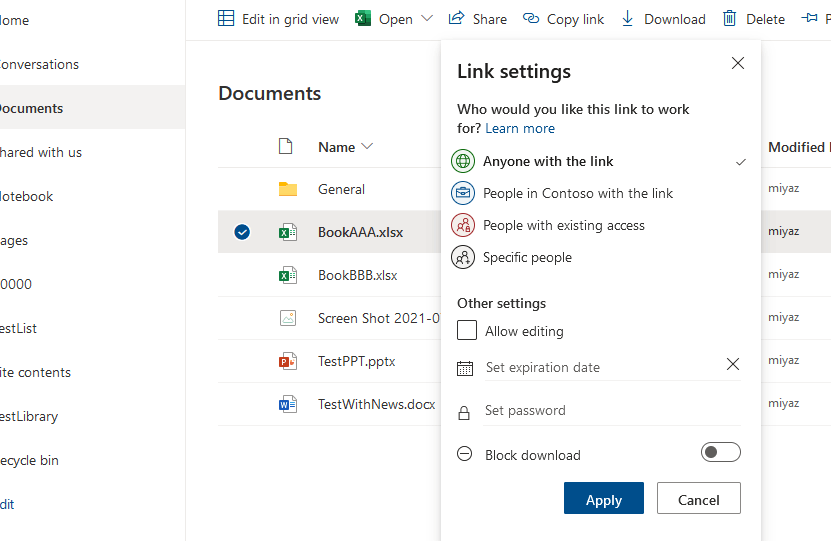Click miyaz in the TestPPT.pptx row
This screenshot has width=831, height=541.
click(x=783, y=360)
